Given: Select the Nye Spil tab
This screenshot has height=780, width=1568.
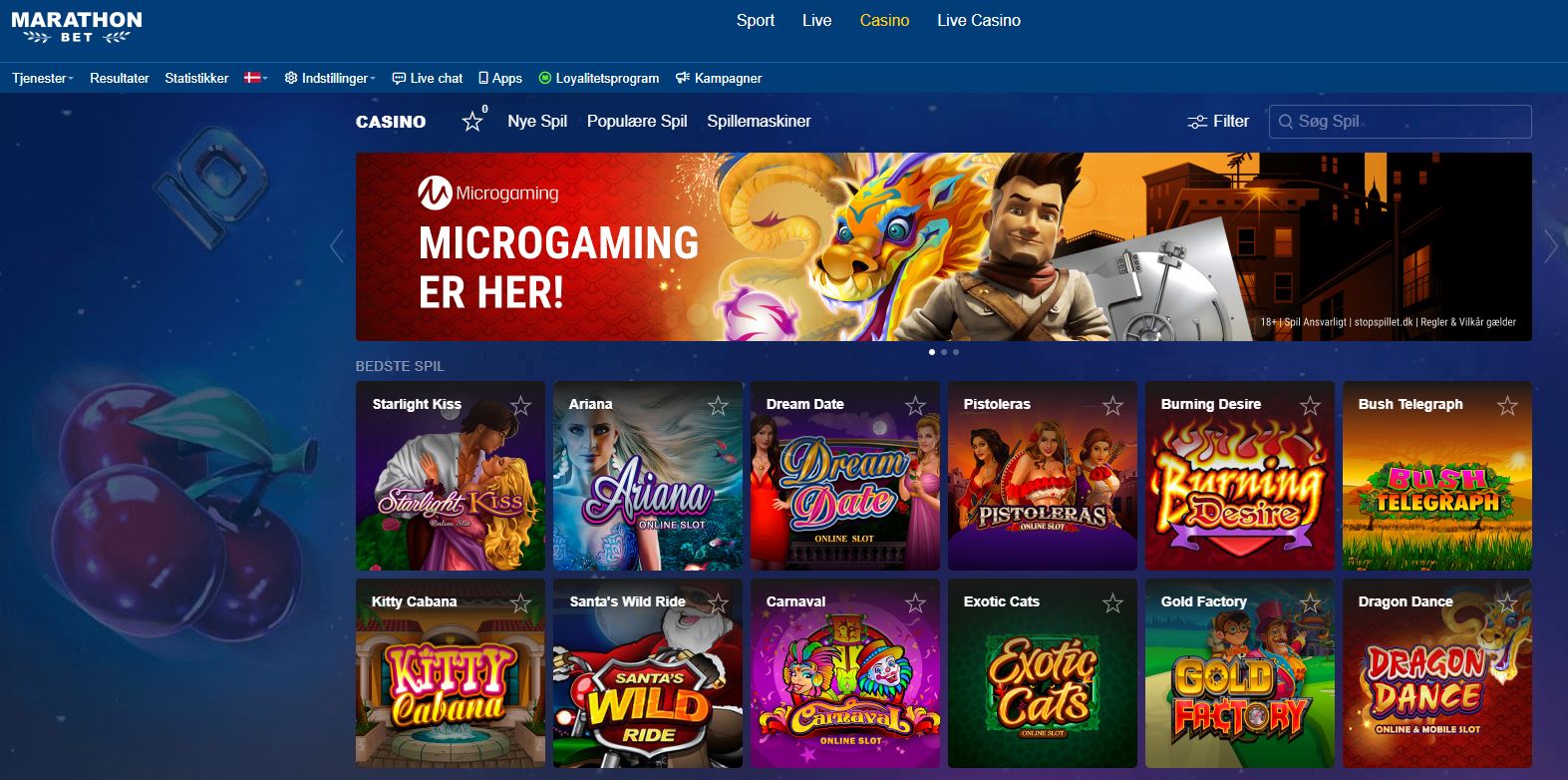Looking at the screenshot, I should pos(537,121).
